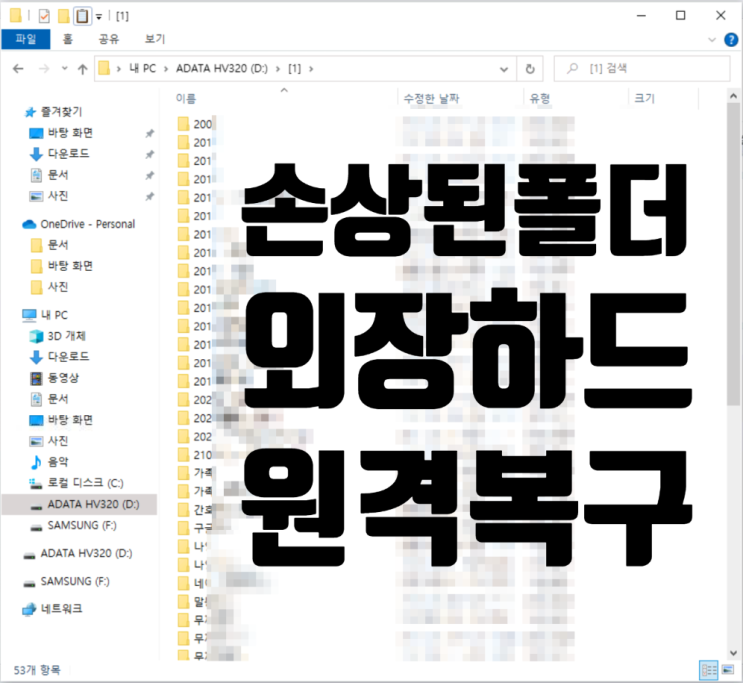Go up one folder level
Screen dimensions: 743x683
coord(82,70)
